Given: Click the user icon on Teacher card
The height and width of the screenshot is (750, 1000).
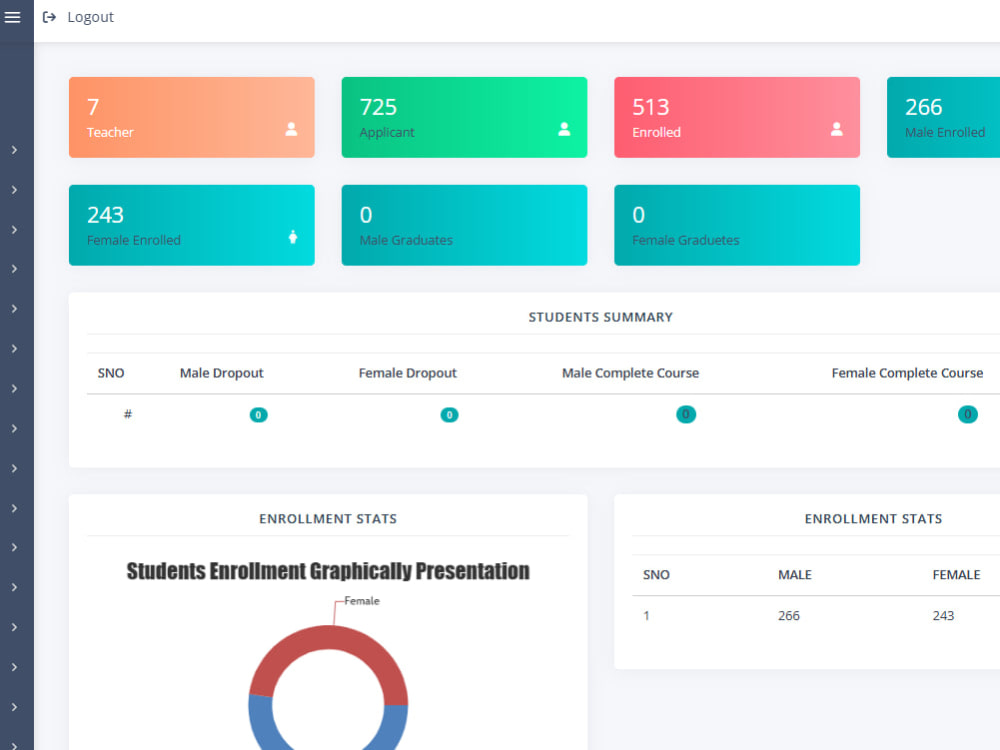Looking at the screenshot, I should 291,129.
